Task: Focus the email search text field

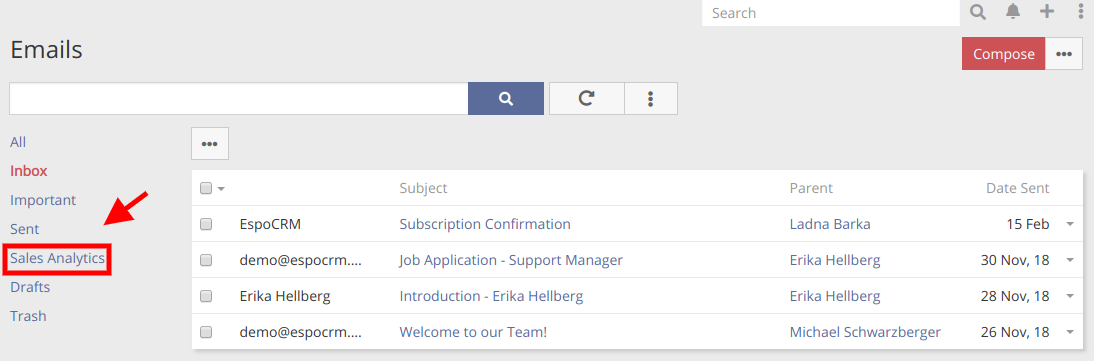Action: [x=239, y=98]
